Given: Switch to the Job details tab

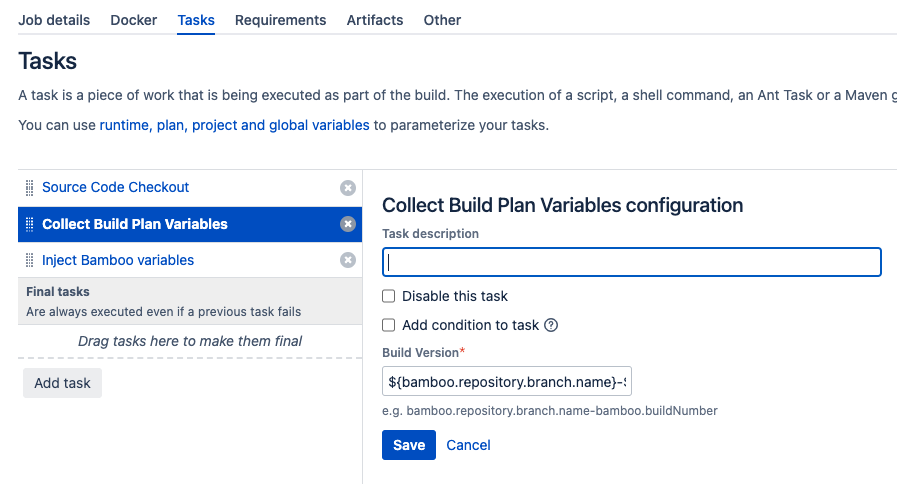Looking at the screenshot, I should [x=54, y=20].
